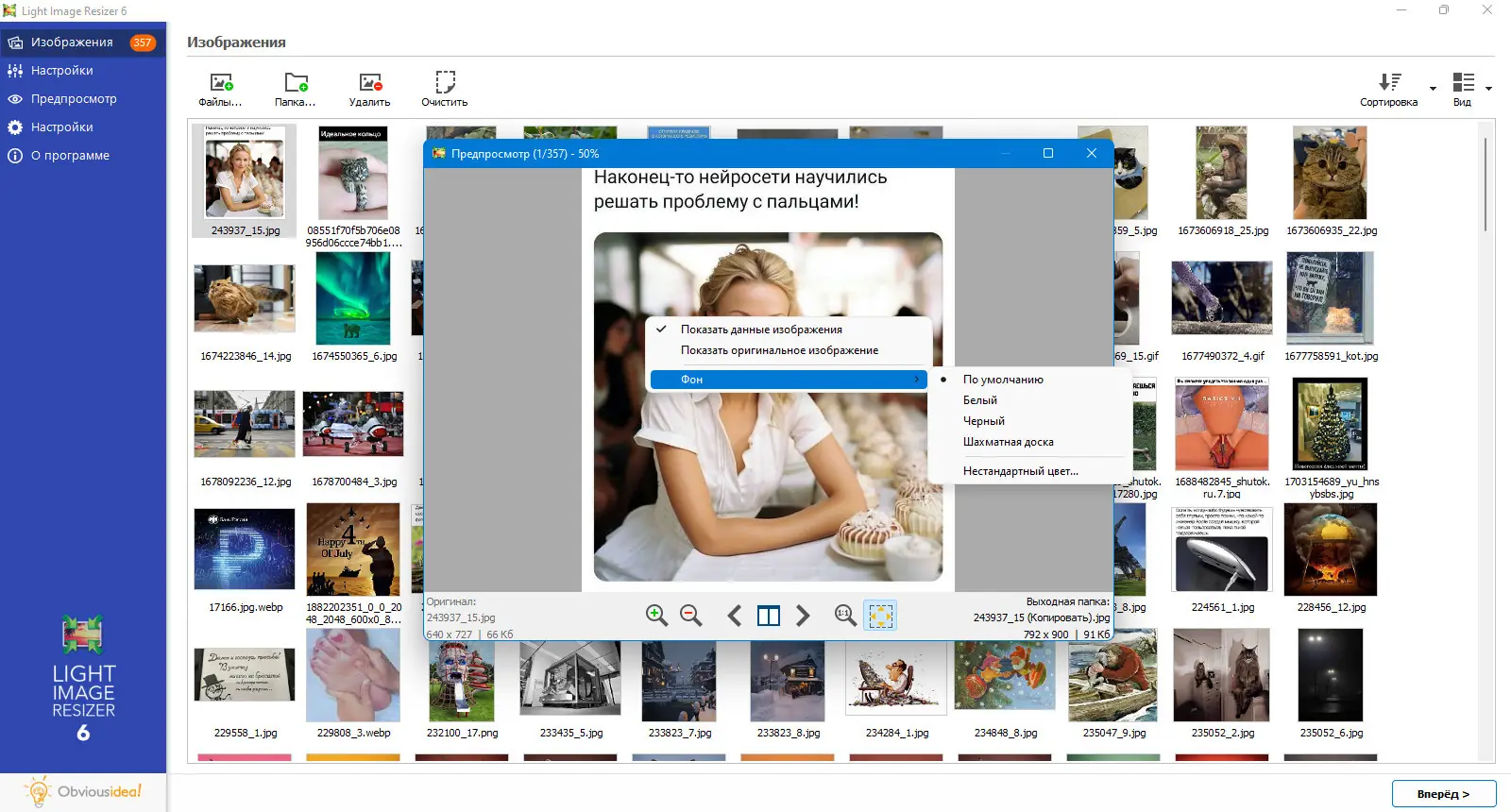Image resolution: width=1511 pixels, height=812 pixels.
Task: Click the file name 232100_17.png
Action: coord(463,733)
